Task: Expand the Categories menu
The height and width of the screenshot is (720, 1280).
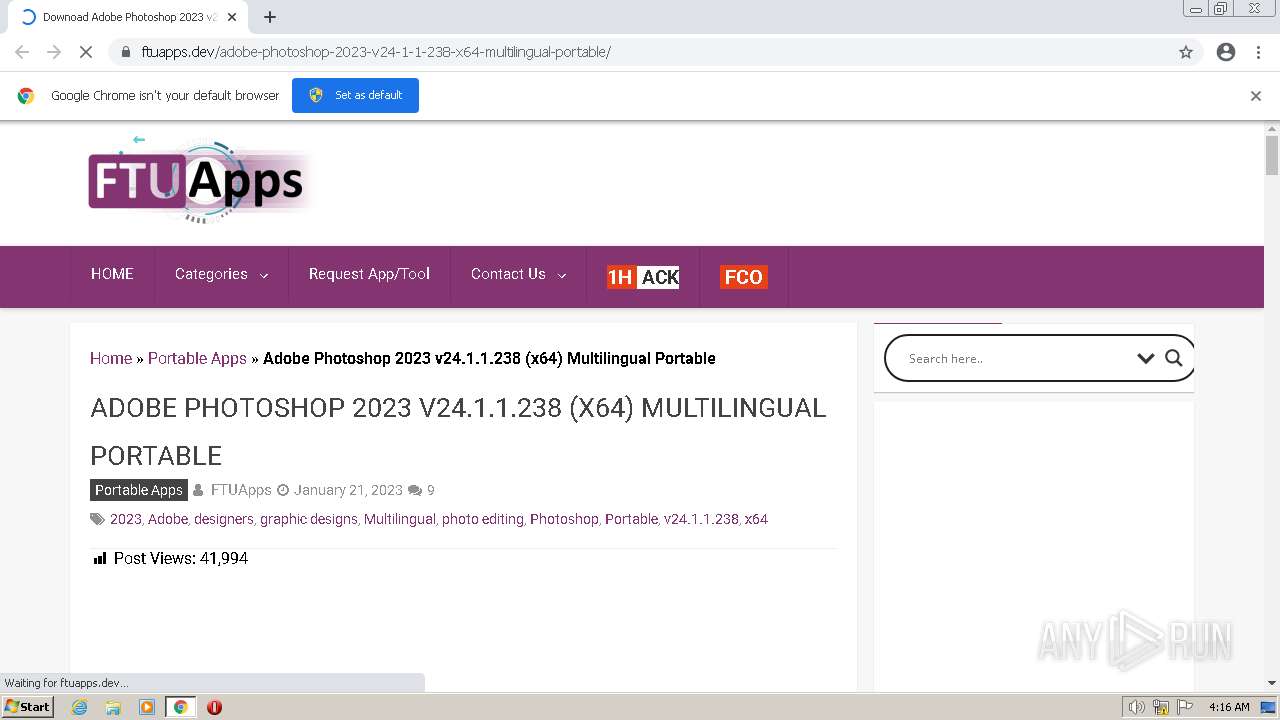Action: [221, 274]
